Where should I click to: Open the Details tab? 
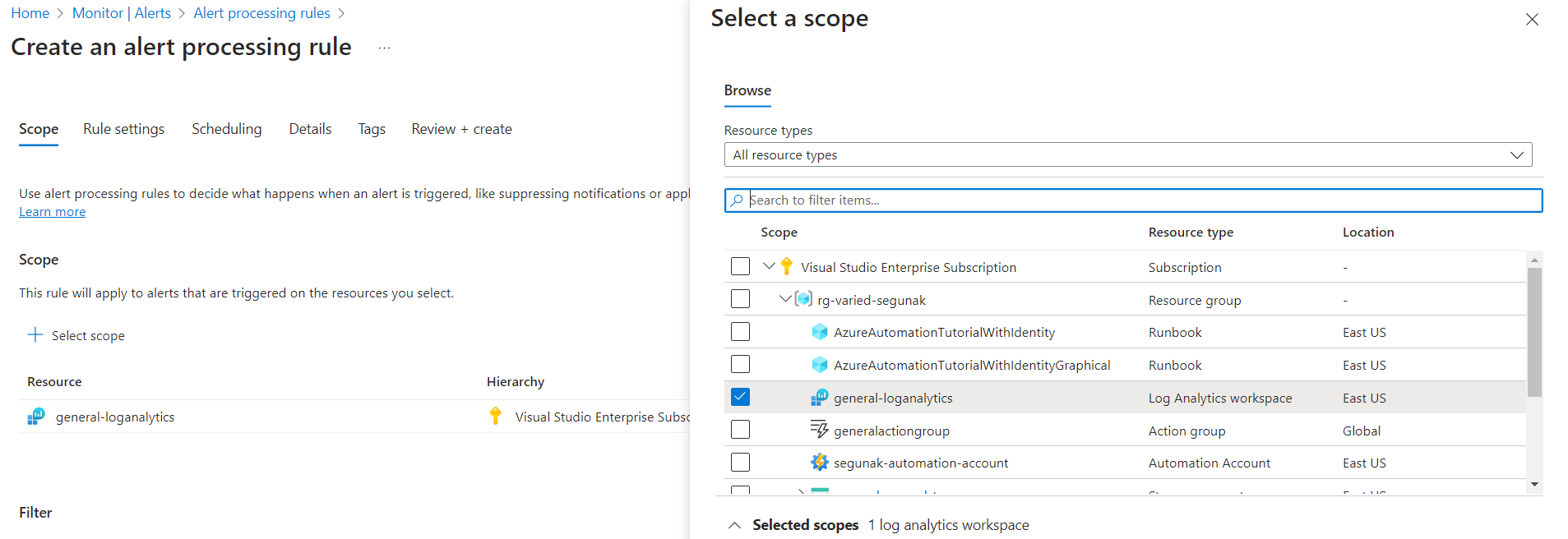coord(310,129)
